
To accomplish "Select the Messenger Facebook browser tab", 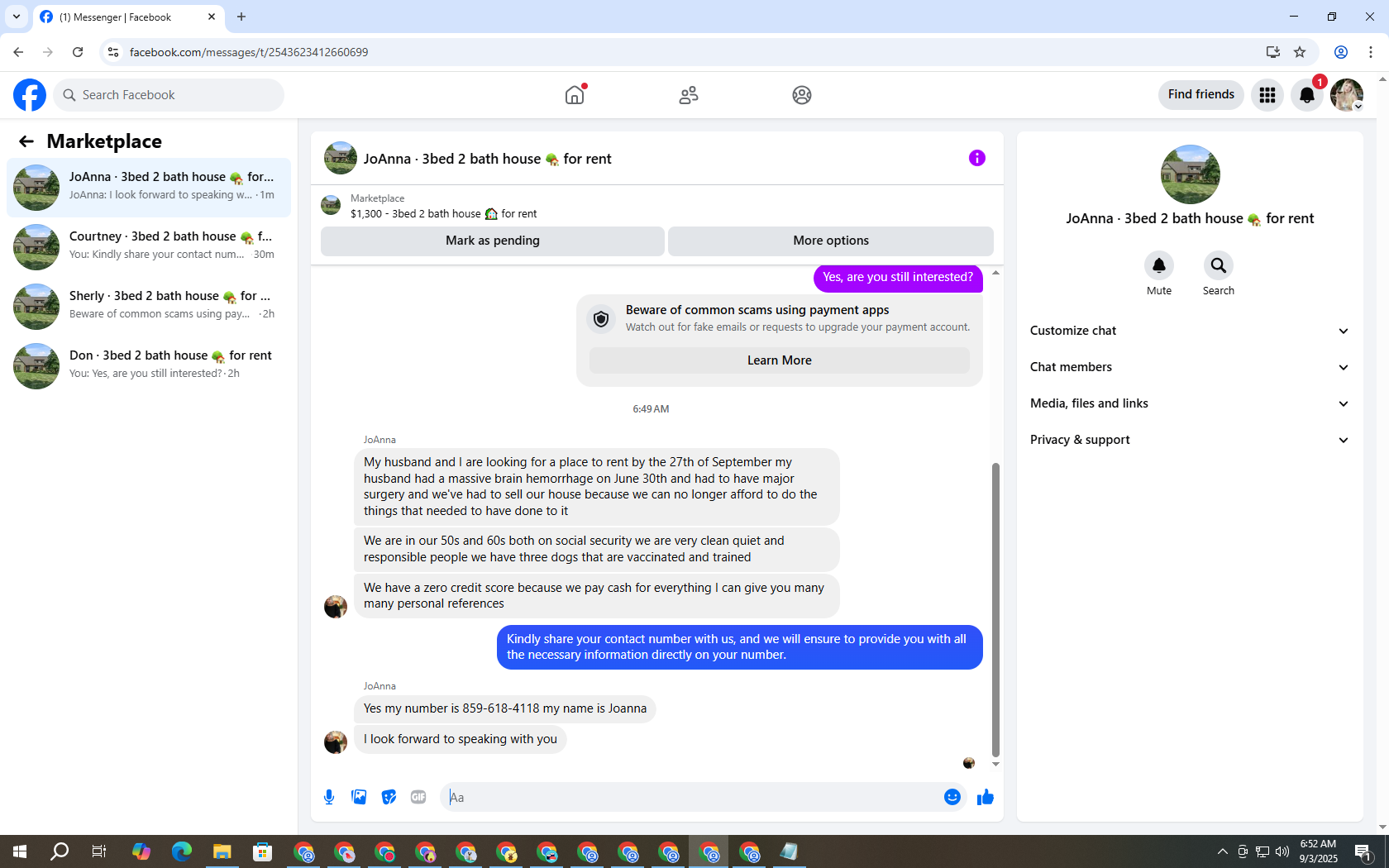I will coord(128,17).
